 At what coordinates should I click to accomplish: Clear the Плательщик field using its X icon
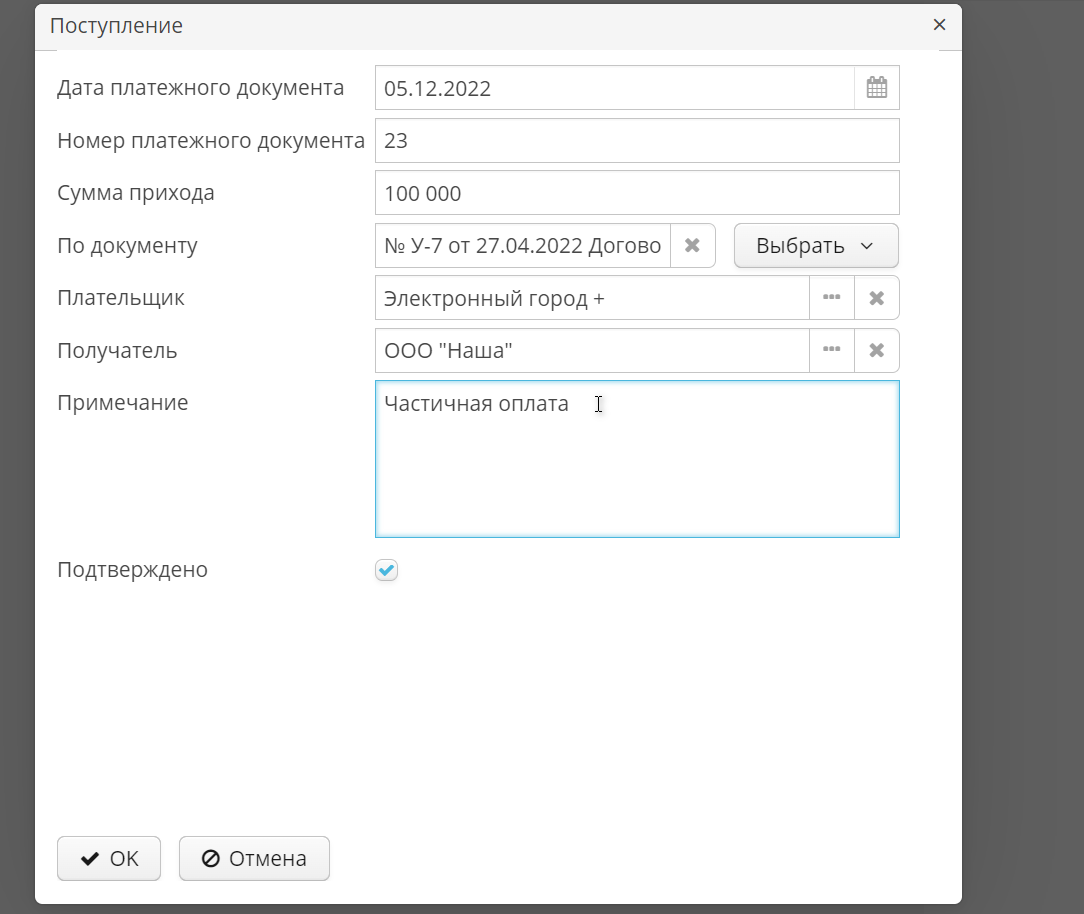(x=877, y=297)
